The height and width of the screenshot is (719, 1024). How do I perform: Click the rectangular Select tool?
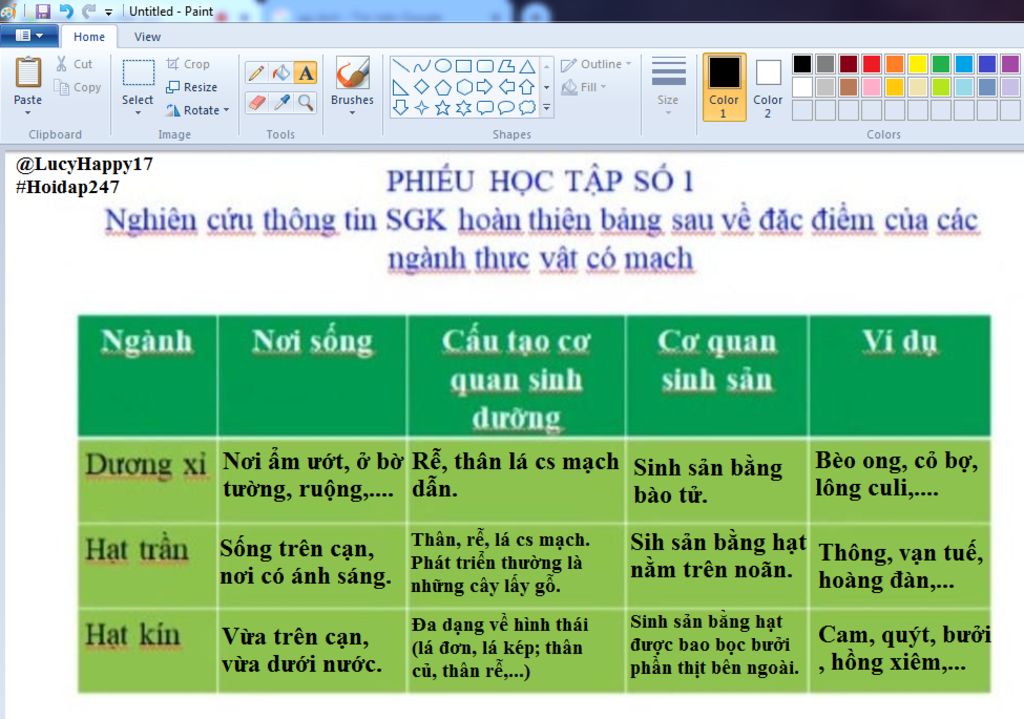pos(138,74)
